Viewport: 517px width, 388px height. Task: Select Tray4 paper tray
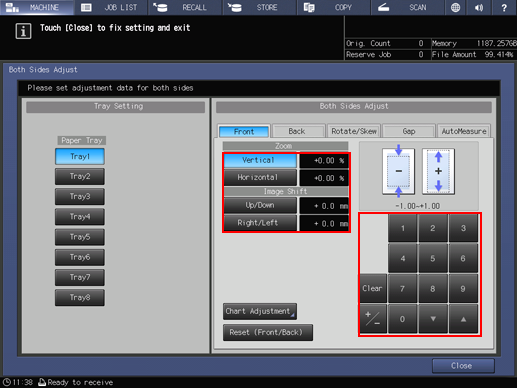80,217
